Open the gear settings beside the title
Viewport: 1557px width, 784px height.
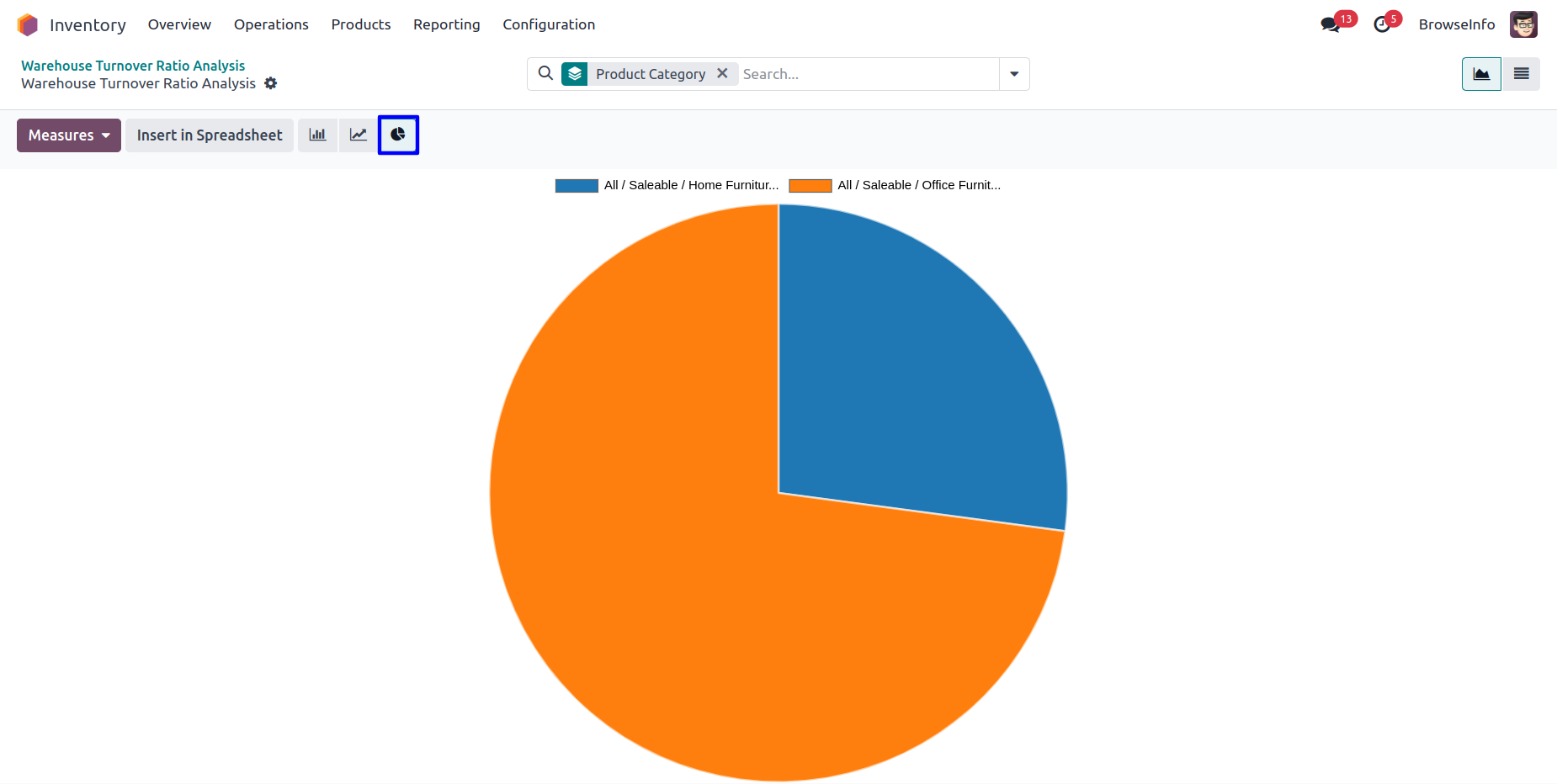pos(270,83)
